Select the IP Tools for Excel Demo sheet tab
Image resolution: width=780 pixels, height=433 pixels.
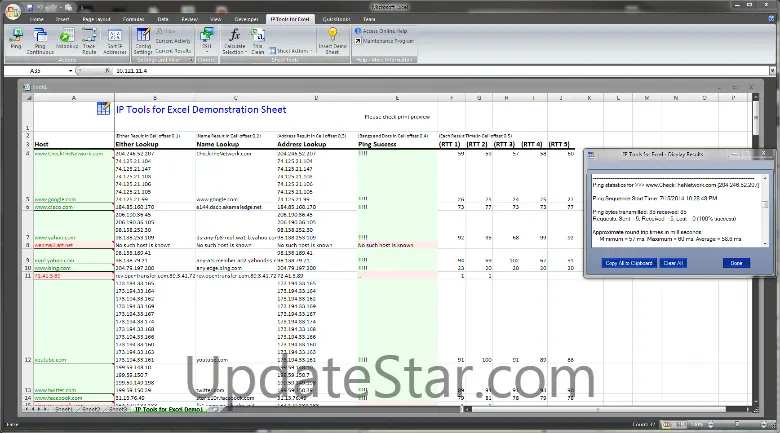169,409
